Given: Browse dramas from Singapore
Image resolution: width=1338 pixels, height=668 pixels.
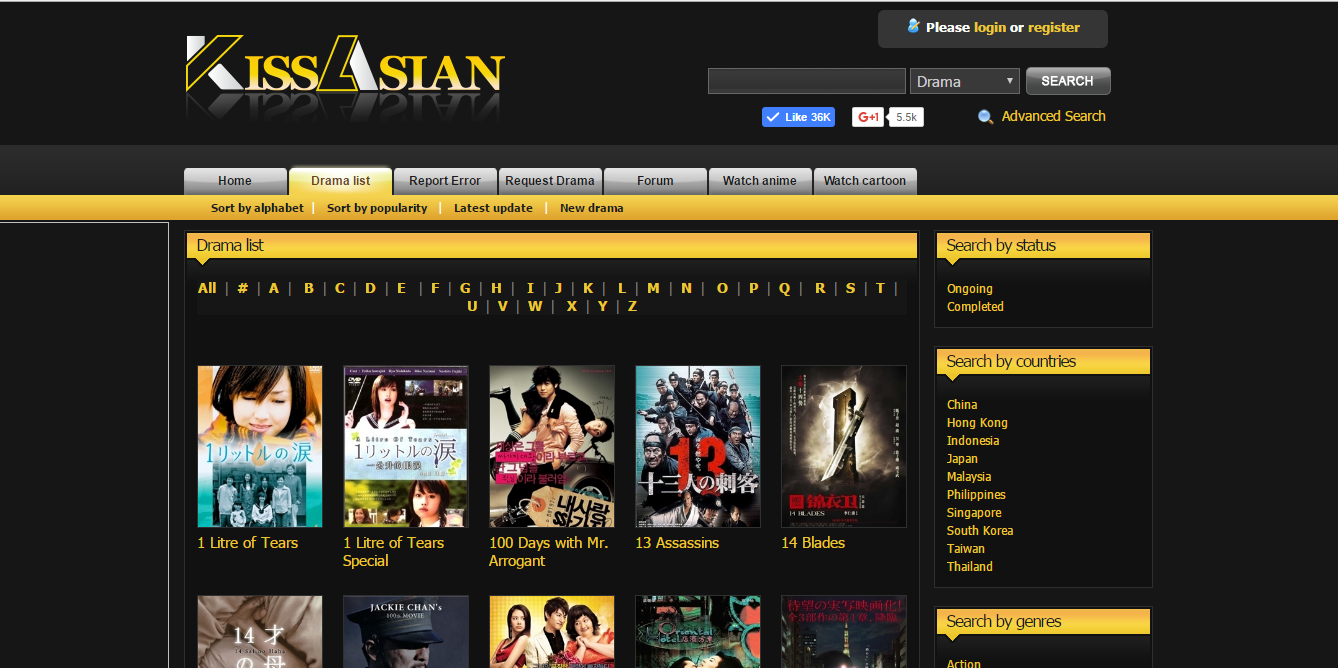Looking at the screenshot, I should click(974, 513).
